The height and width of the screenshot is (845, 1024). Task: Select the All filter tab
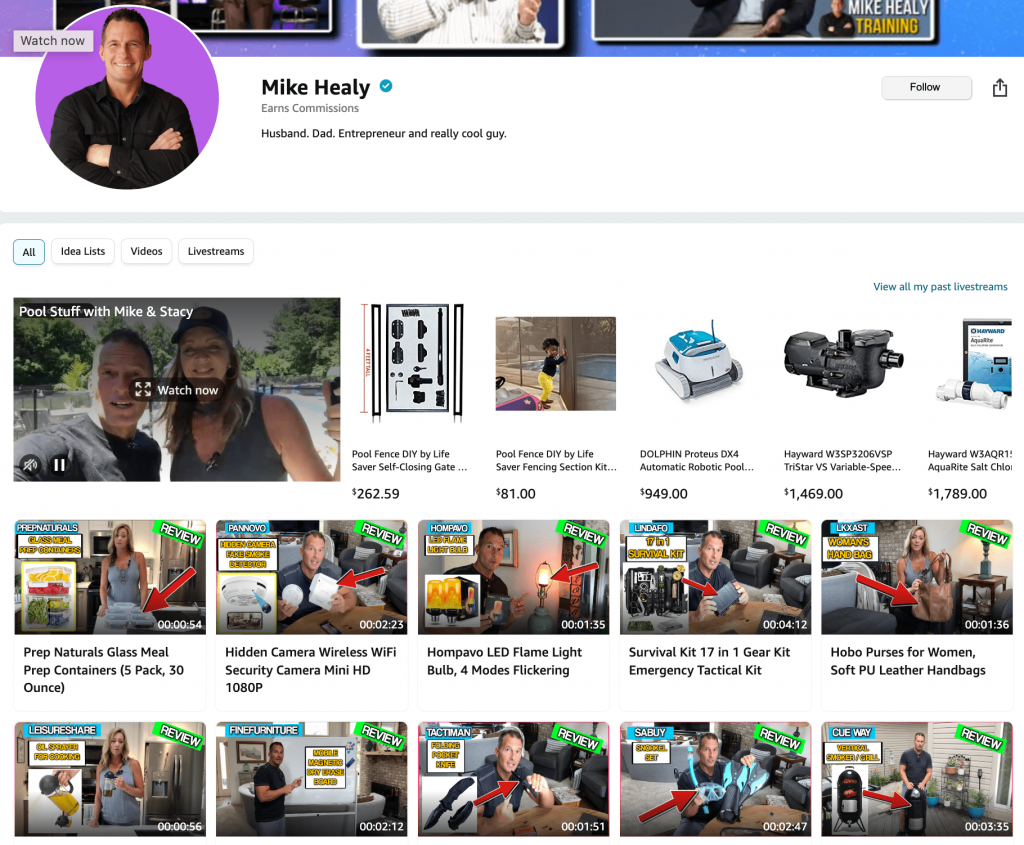click(x=28, y=251)
